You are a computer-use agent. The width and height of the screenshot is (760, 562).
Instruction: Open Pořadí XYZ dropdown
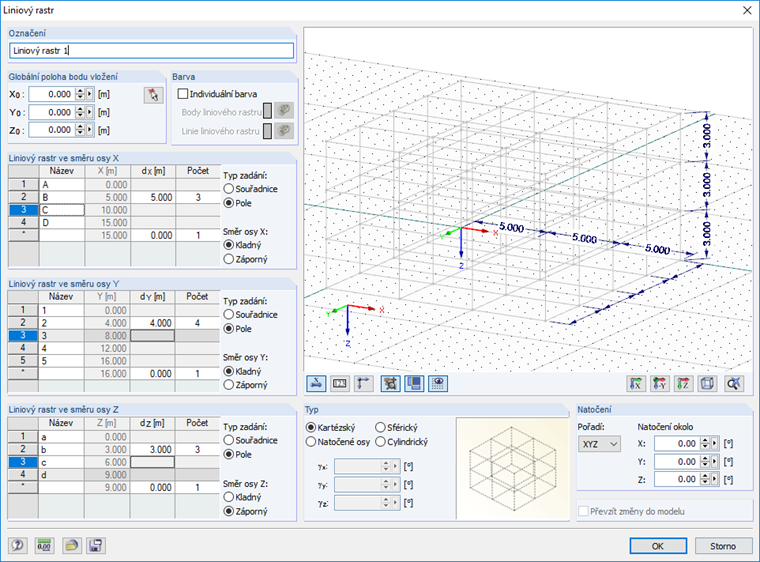pyautogui.click(x=599, y=444)
